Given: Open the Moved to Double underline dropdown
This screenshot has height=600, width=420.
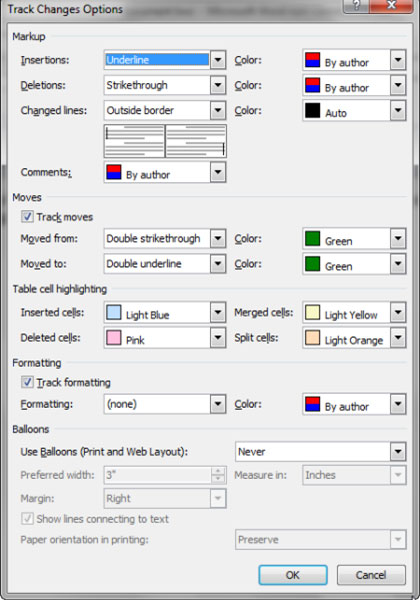Looking at the screenshot, I should point(218,264).
